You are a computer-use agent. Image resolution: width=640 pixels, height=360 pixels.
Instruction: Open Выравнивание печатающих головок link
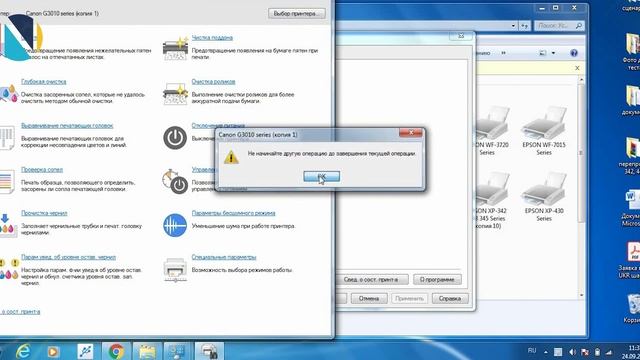(x=67, y=126)
